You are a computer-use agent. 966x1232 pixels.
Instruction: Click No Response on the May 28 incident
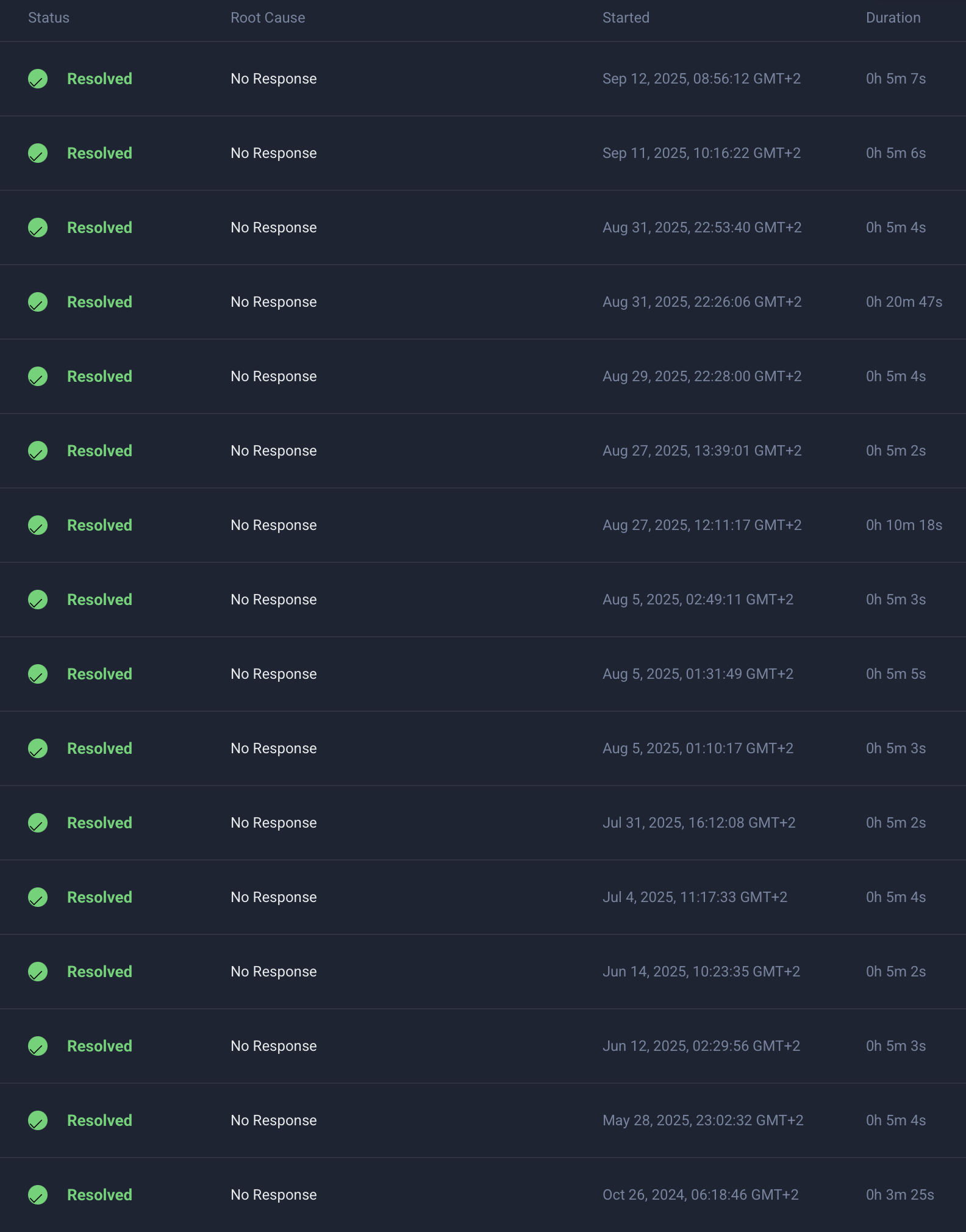tap(274, 1120)
